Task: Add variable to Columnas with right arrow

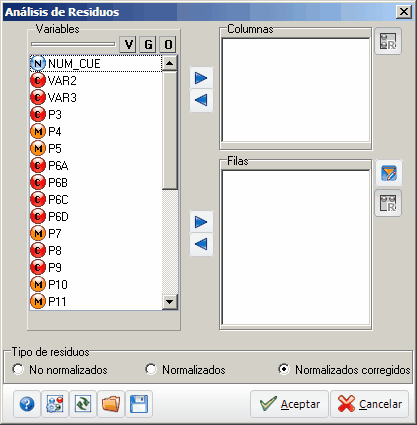Action: coord(201,78)
